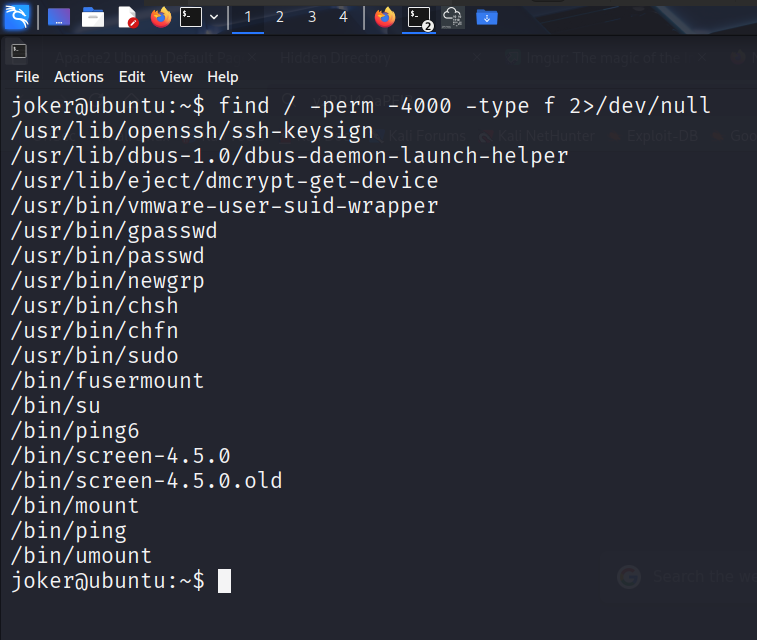
Task: Open the terminal File menu
Action: (x=27, y=77)
